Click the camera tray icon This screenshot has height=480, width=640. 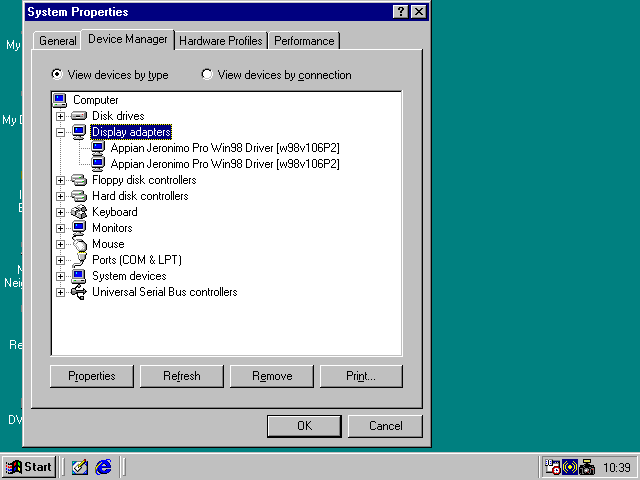click(x=587, y=467)
